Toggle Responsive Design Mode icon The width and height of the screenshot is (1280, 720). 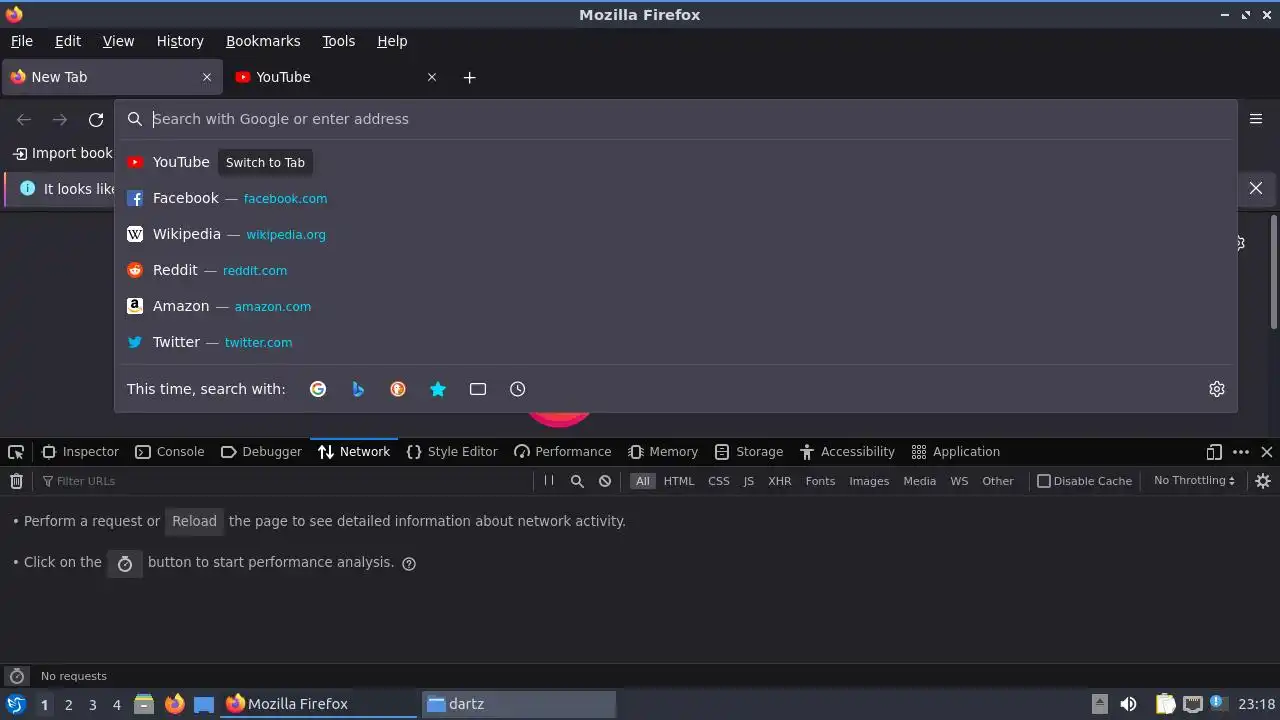tap(1214, 452)
